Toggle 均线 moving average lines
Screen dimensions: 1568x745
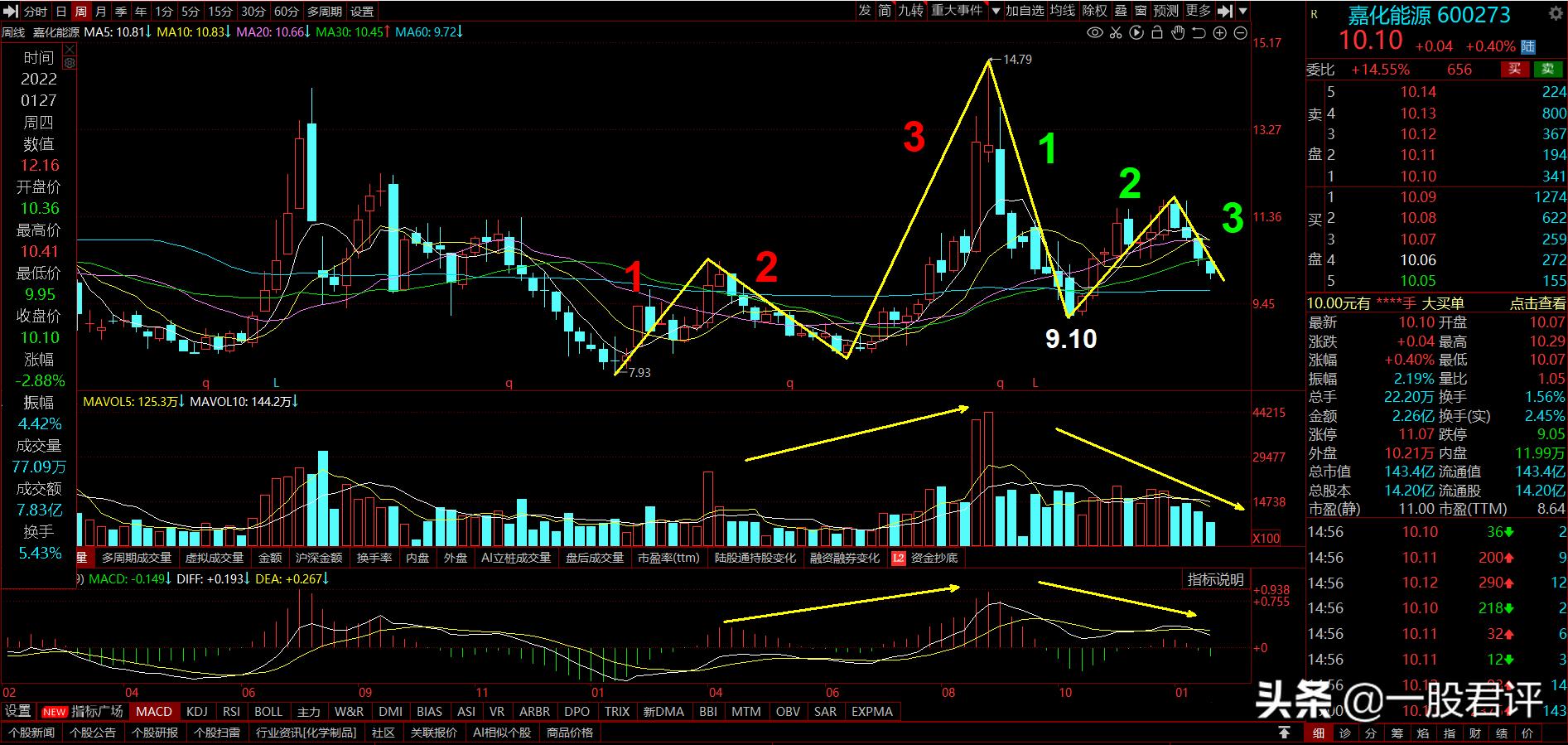pos(1063,11)
